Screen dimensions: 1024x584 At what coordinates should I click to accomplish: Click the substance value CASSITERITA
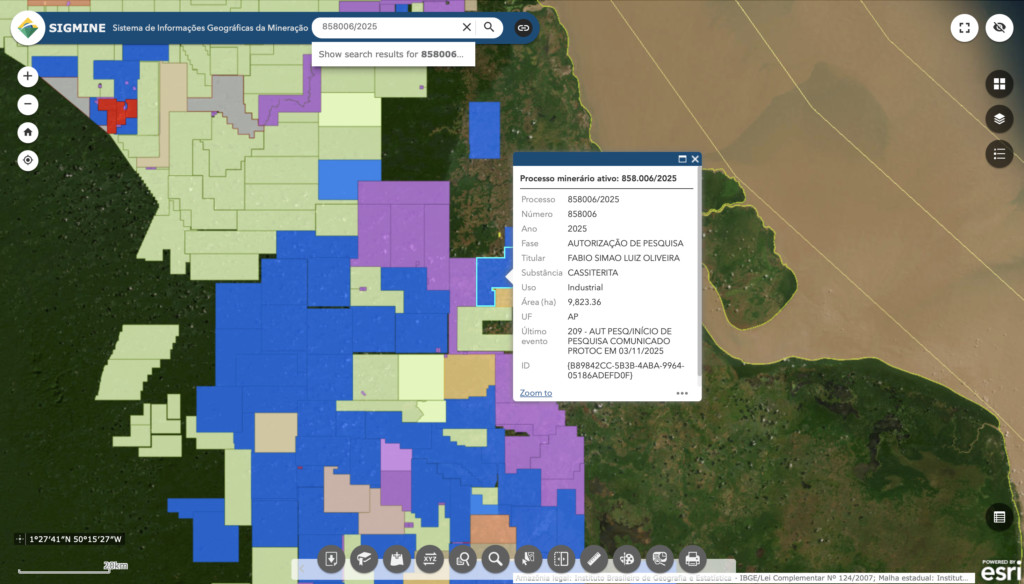(592, 272)
